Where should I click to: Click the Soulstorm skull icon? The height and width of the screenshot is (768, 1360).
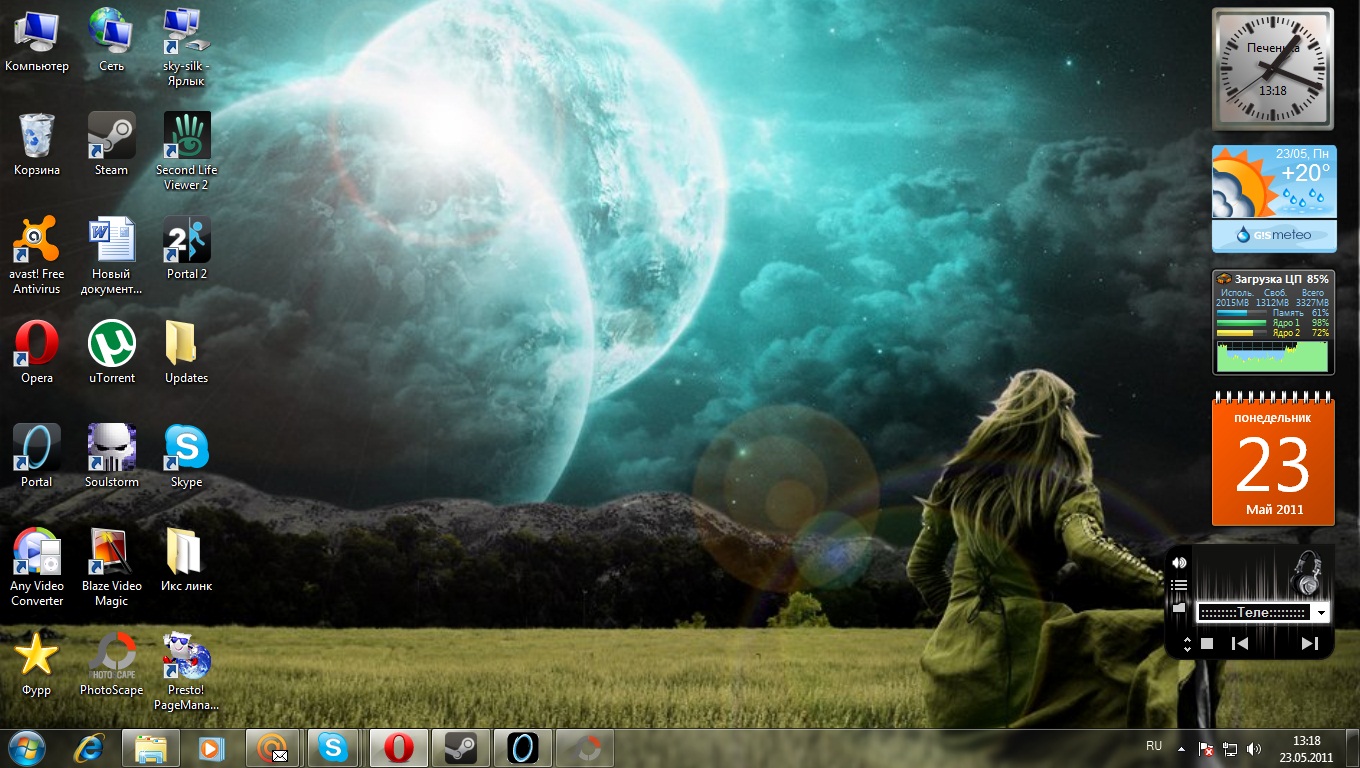(x=111, y=448)
